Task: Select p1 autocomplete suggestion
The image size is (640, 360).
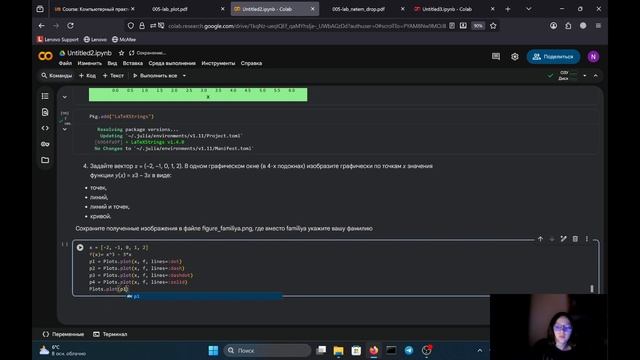Action: [x=204, y=296]
